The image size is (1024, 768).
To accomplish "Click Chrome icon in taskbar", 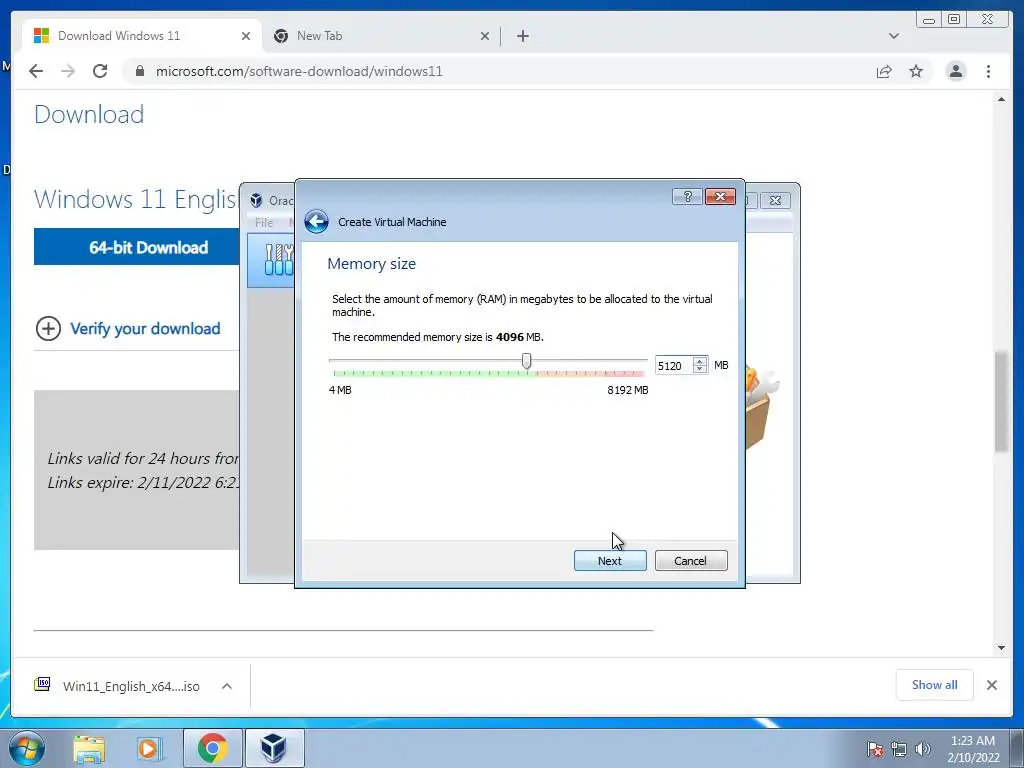I will point(212,748).
